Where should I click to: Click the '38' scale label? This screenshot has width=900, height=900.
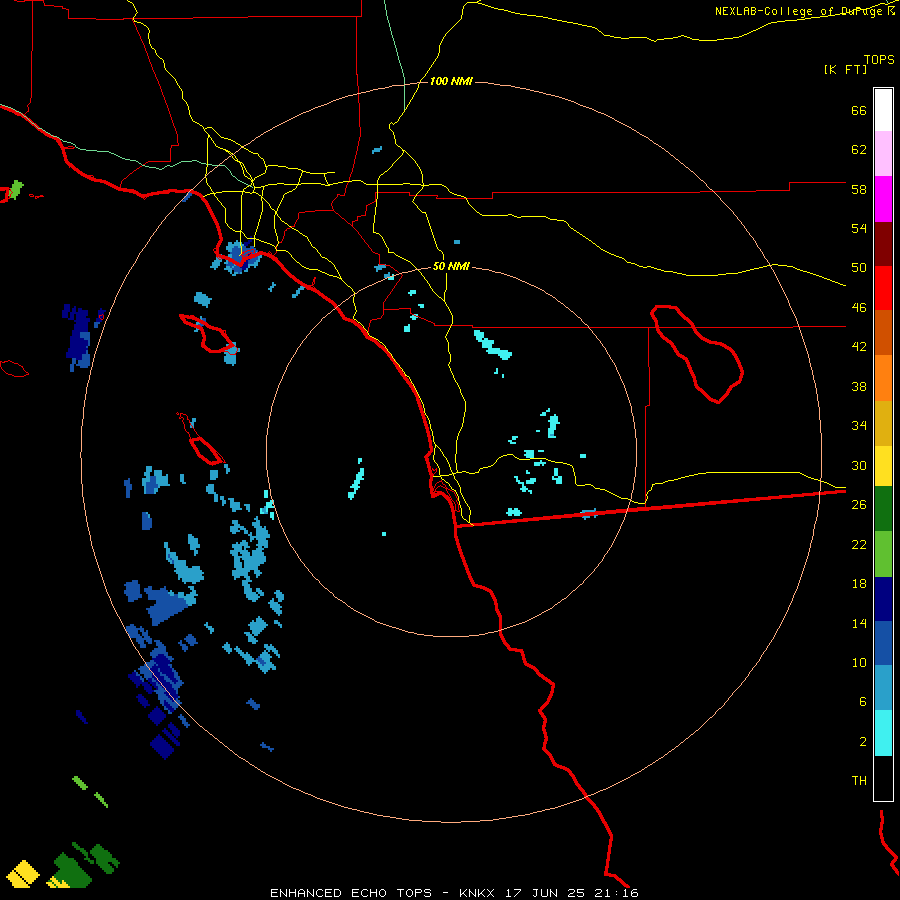click(859, 386)
